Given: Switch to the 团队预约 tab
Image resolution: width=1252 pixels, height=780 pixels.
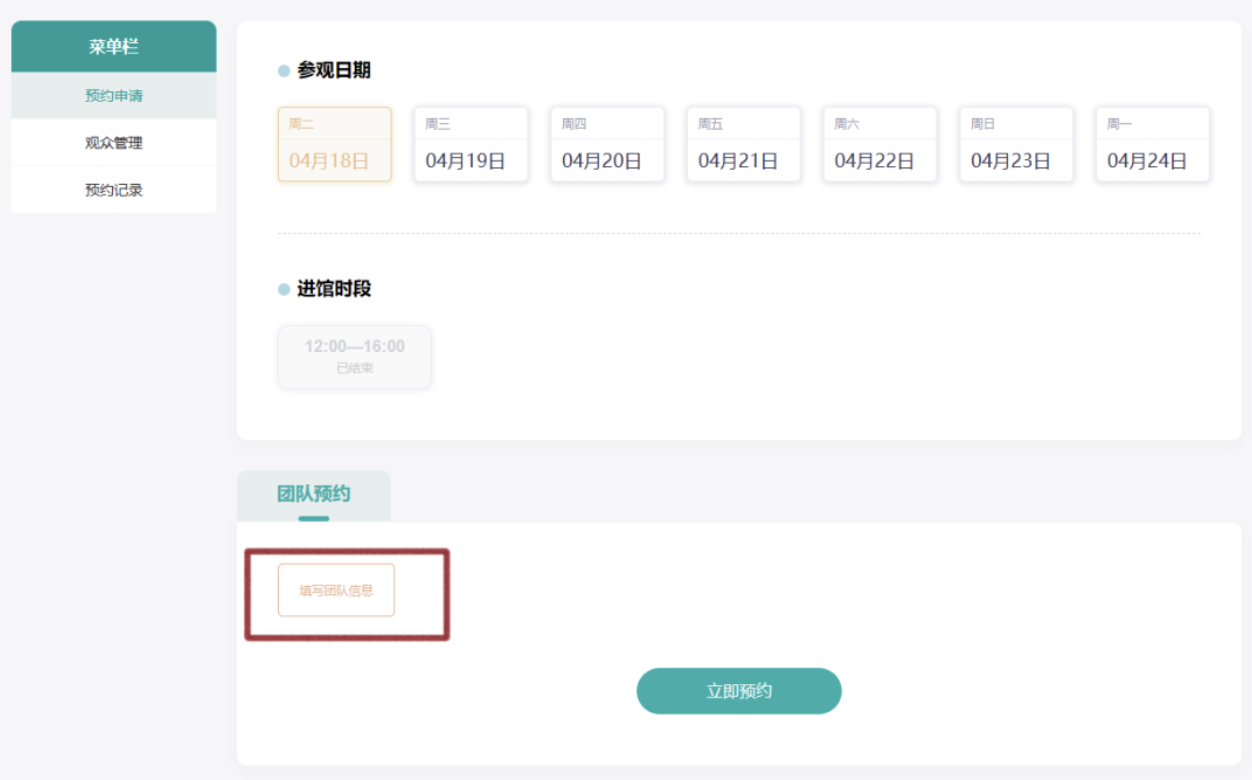Looking at the screenshot, I should (314, 495).
